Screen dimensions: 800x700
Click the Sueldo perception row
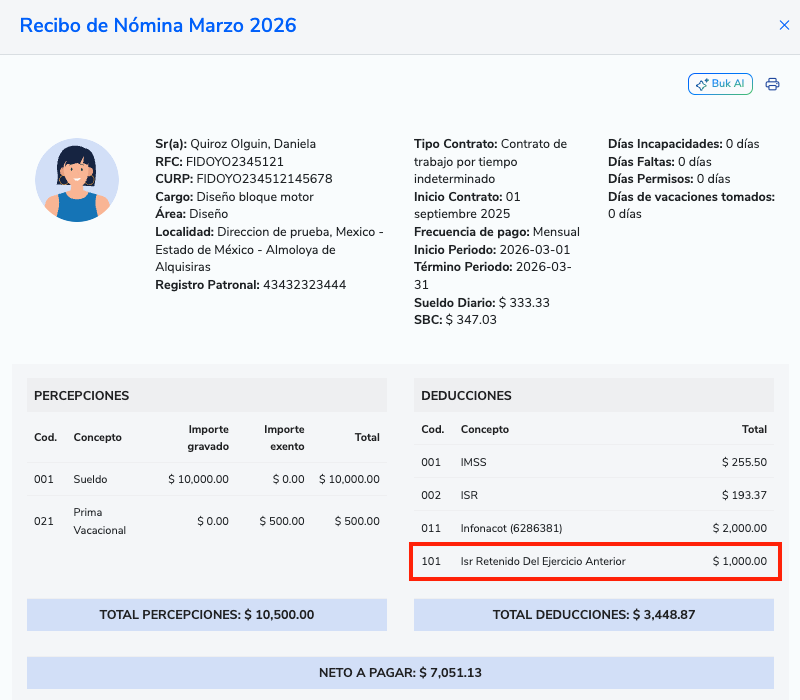(x=206, y=479)
